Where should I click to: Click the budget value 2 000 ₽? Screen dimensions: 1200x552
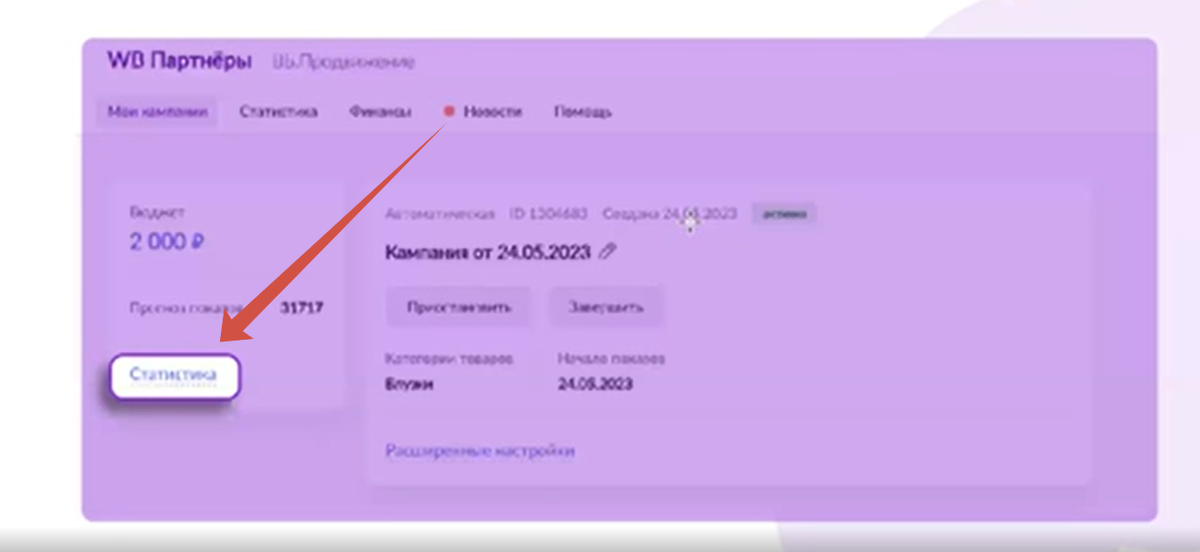pyautogui.click(x=167, y=242)
